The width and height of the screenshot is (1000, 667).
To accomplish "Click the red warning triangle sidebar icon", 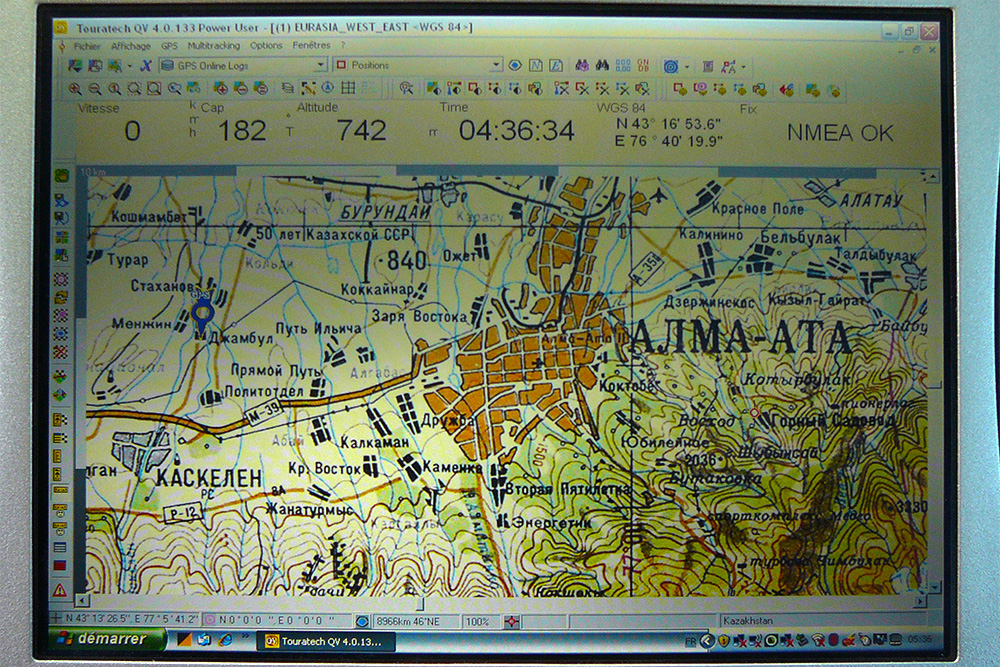I will (60, 590).
